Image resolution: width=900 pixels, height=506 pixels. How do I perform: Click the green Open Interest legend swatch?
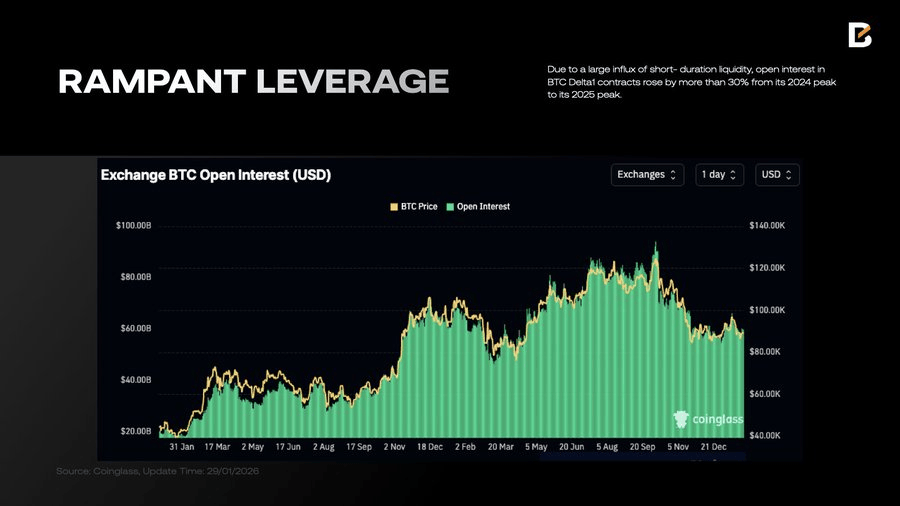[451, 207]
